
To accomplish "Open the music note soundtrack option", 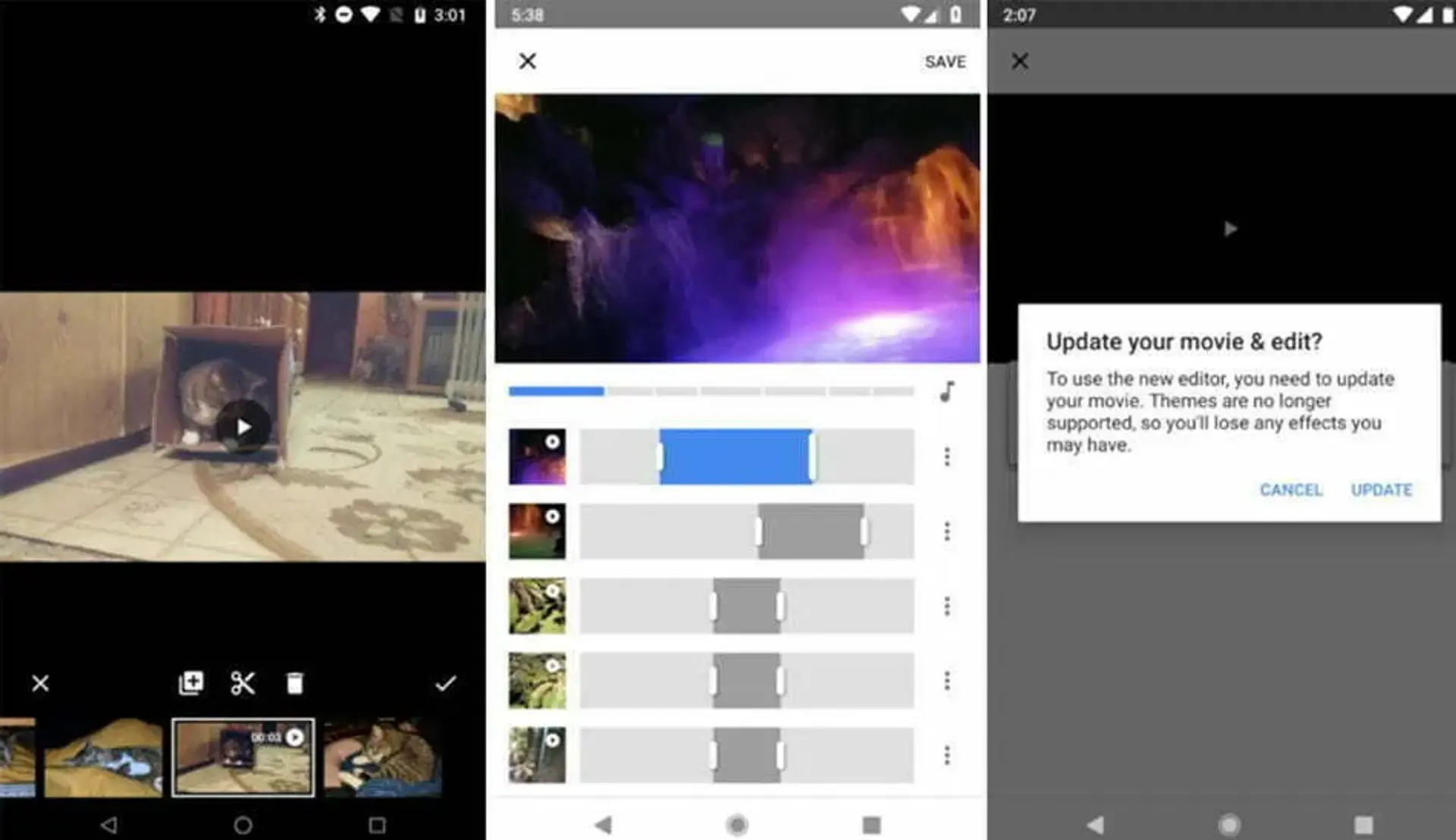I will (947, 391).
